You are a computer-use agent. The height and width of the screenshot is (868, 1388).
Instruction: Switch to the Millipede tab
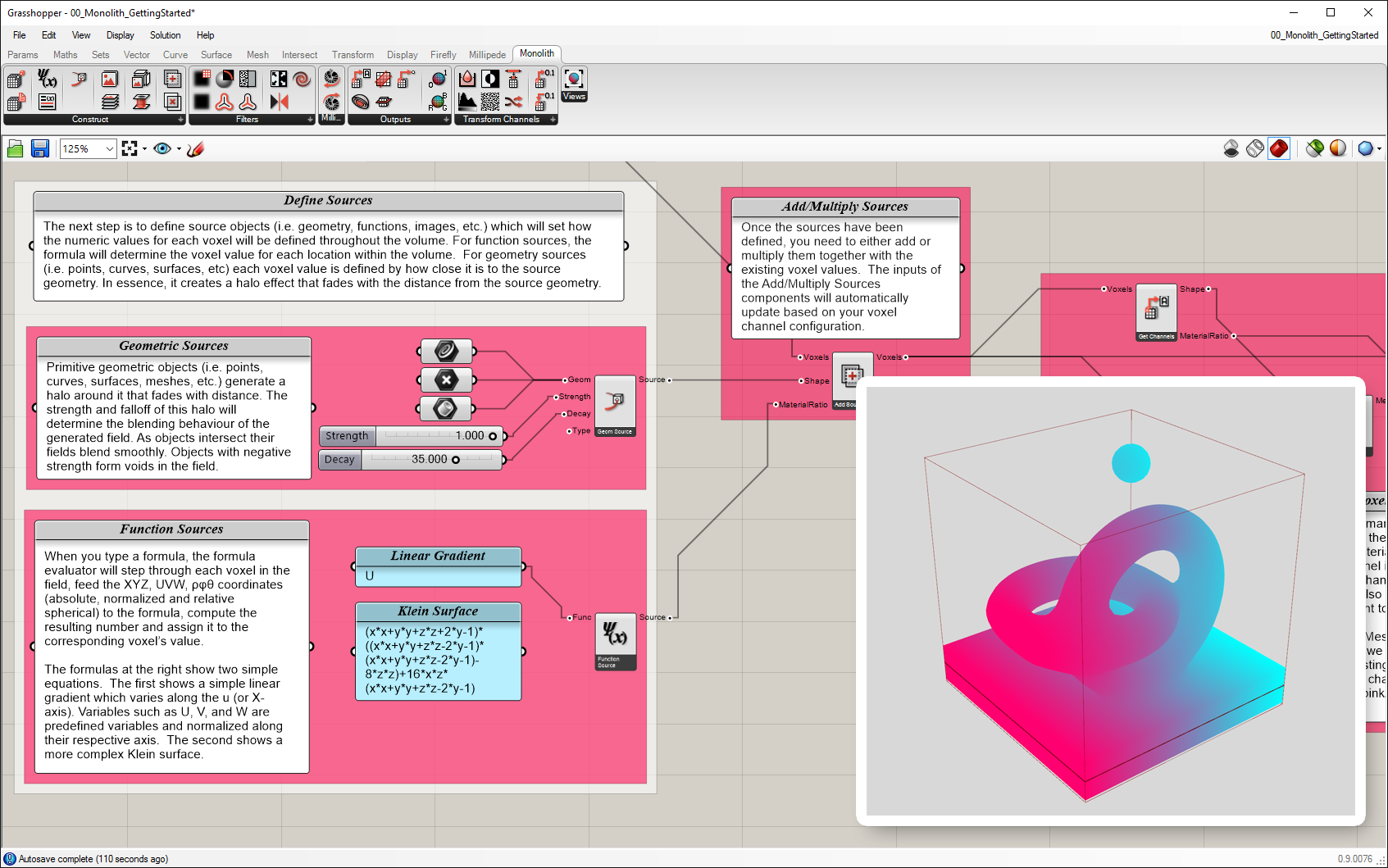point(487,55)
